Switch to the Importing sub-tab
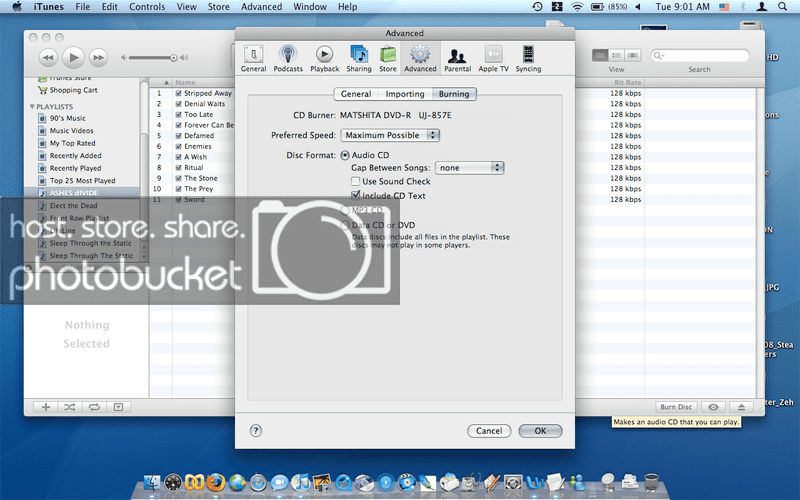800x500 pixels. point(405,94)
